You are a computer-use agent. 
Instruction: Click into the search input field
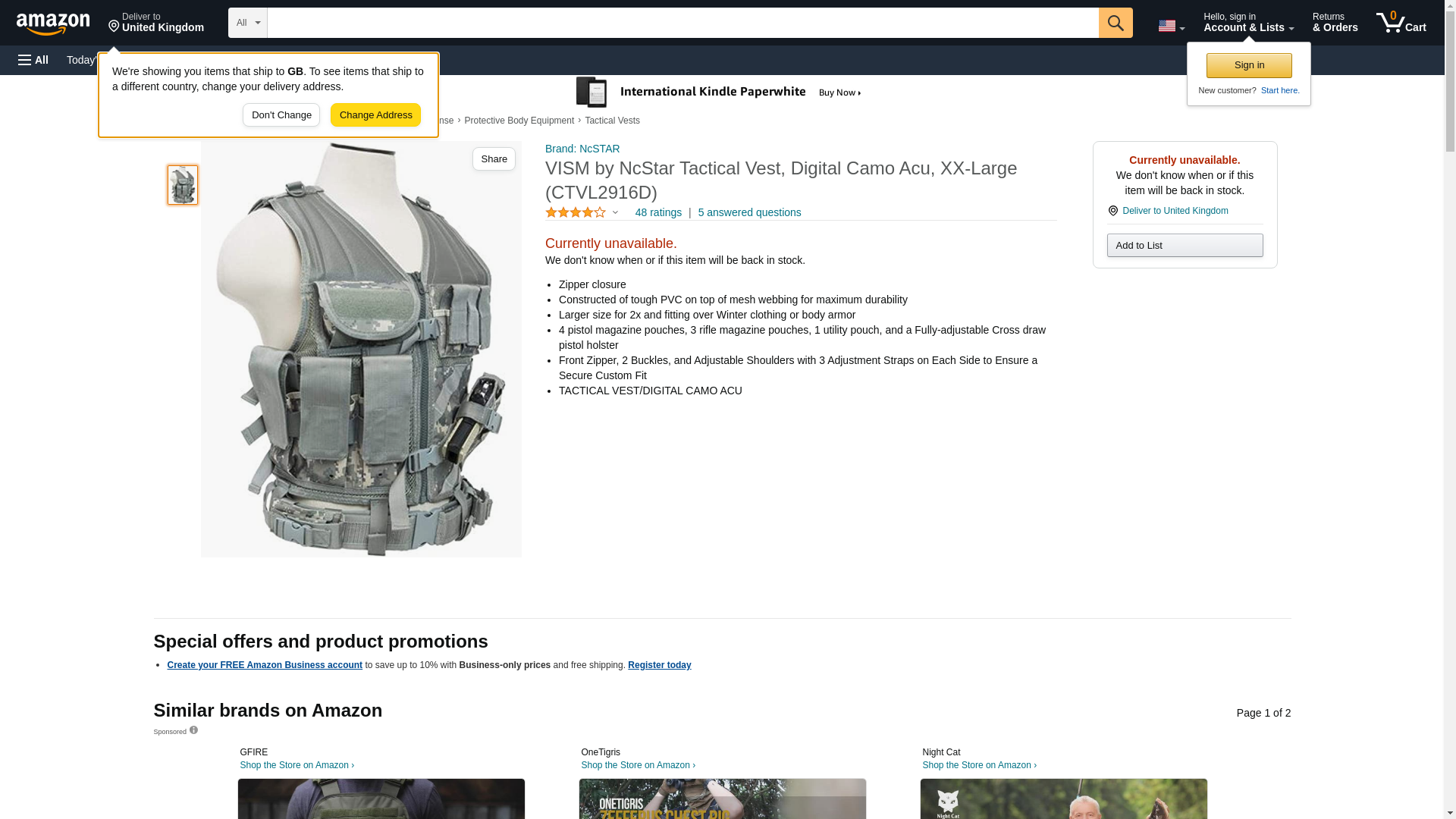coord(682,23)
